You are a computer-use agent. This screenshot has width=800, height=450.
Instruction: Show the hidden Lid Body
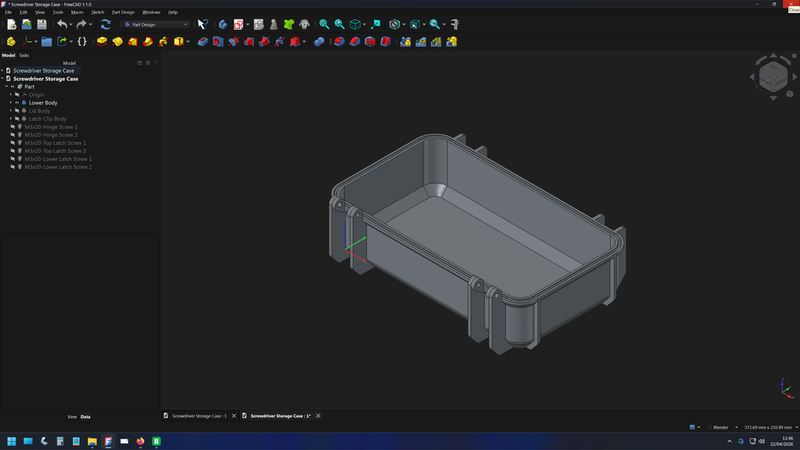[x=16, y=111]
